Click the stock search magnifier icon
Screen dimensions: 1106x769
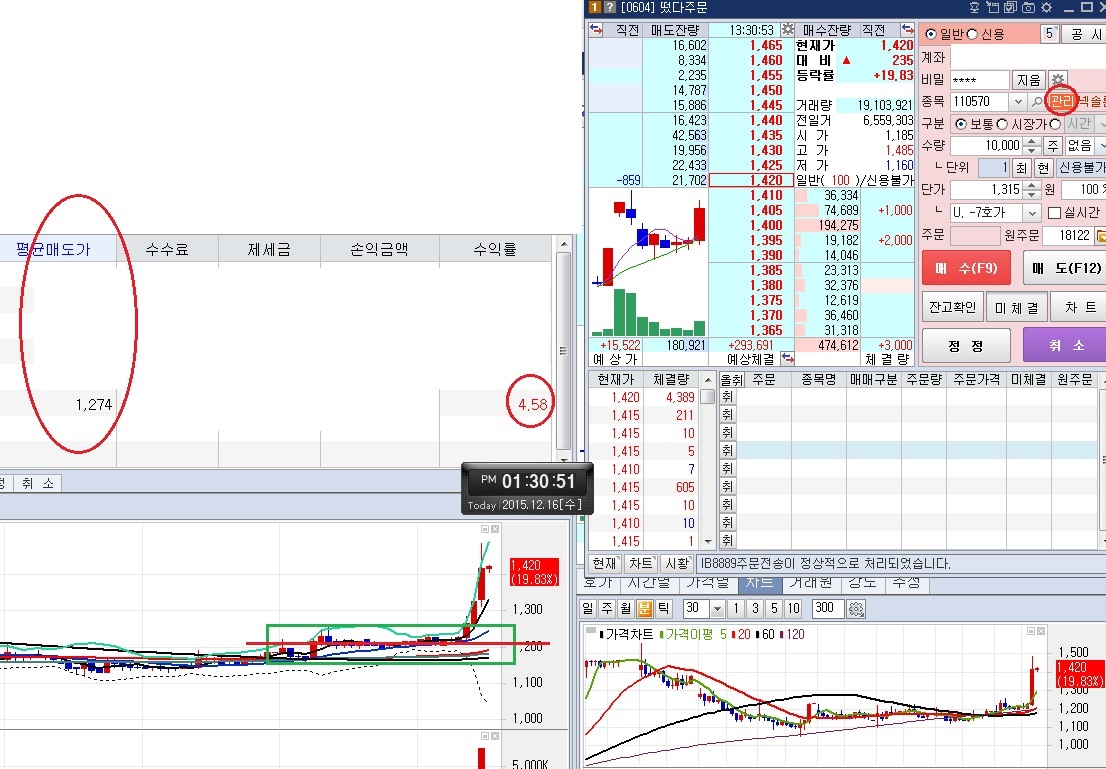tap(1036, 101)
